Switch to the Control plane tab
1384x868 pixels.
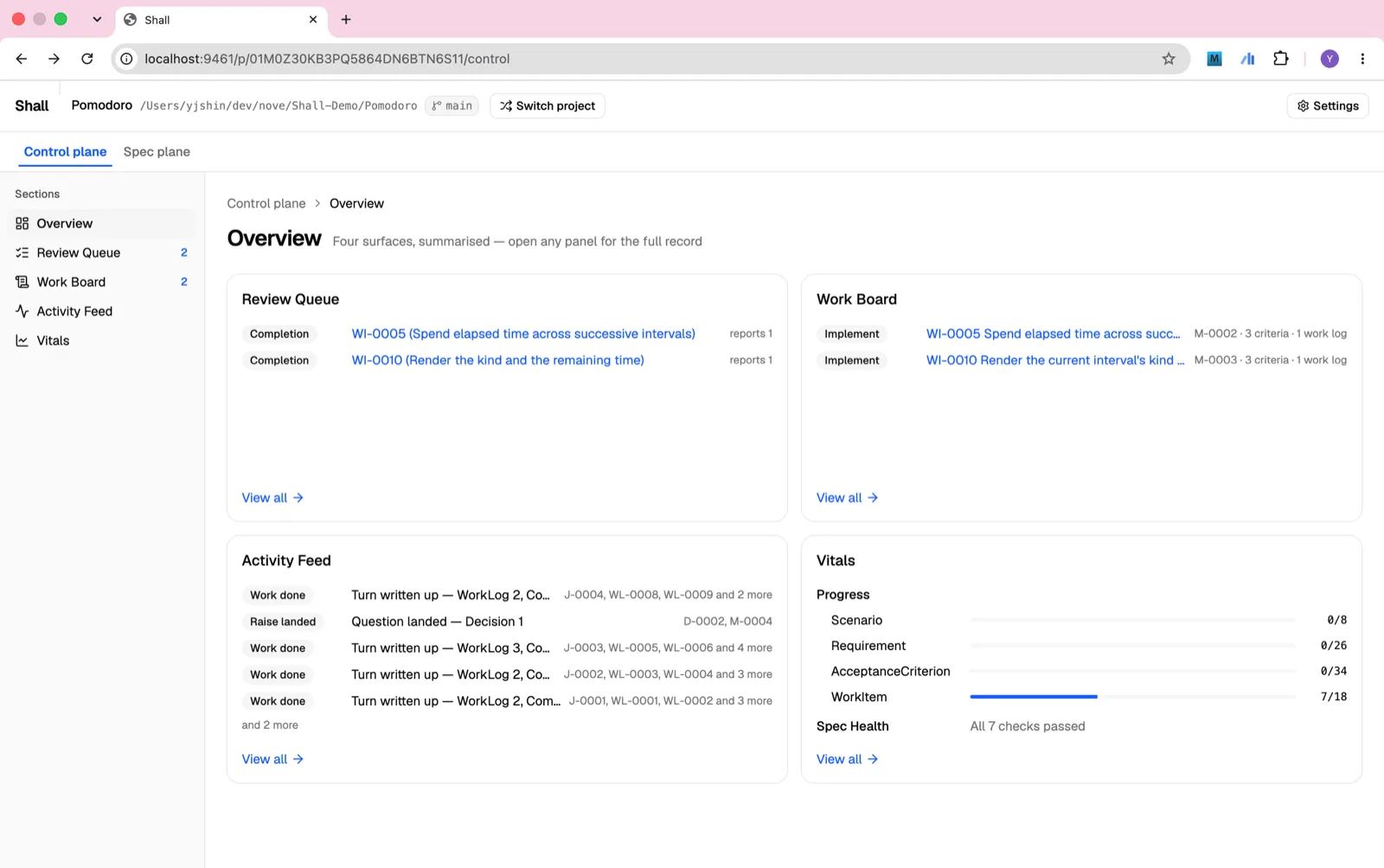pyautogui.click(x=65, y=151)
